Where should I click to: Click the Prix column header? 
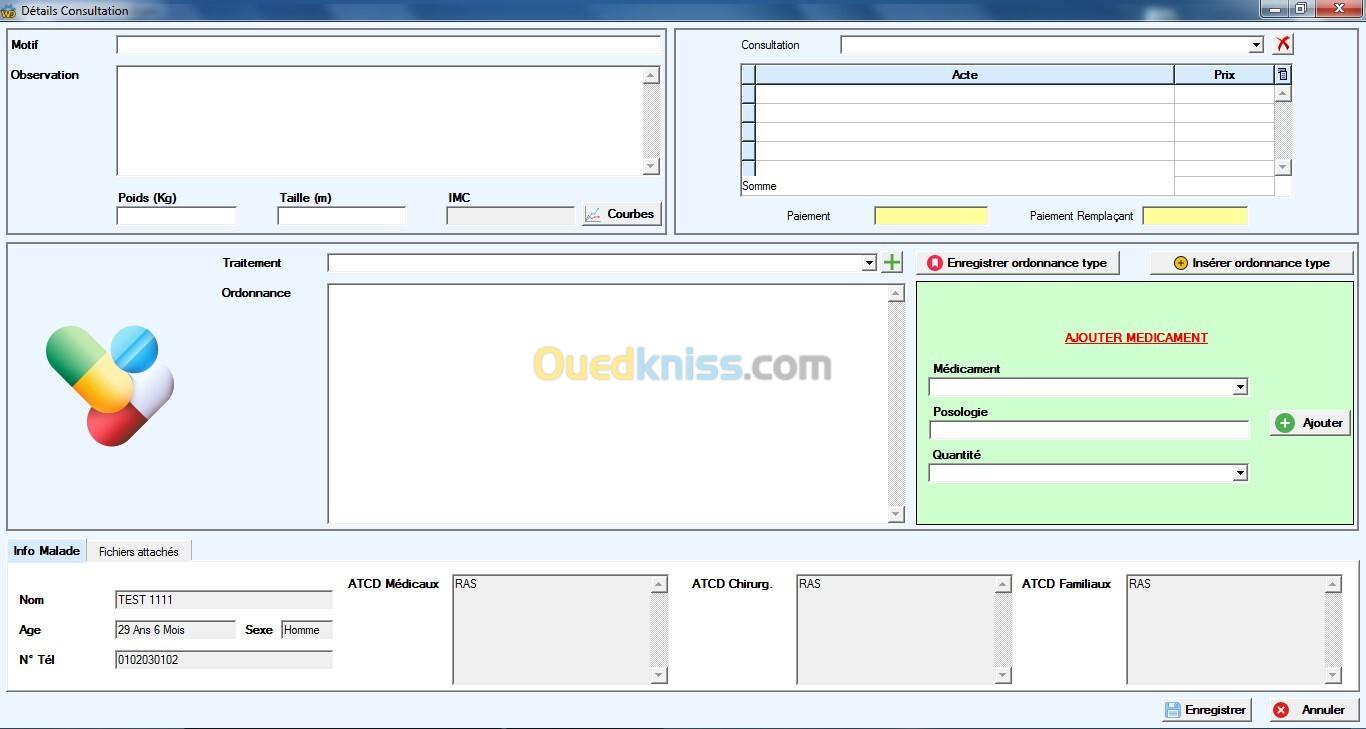click(x=1224, y=75)
